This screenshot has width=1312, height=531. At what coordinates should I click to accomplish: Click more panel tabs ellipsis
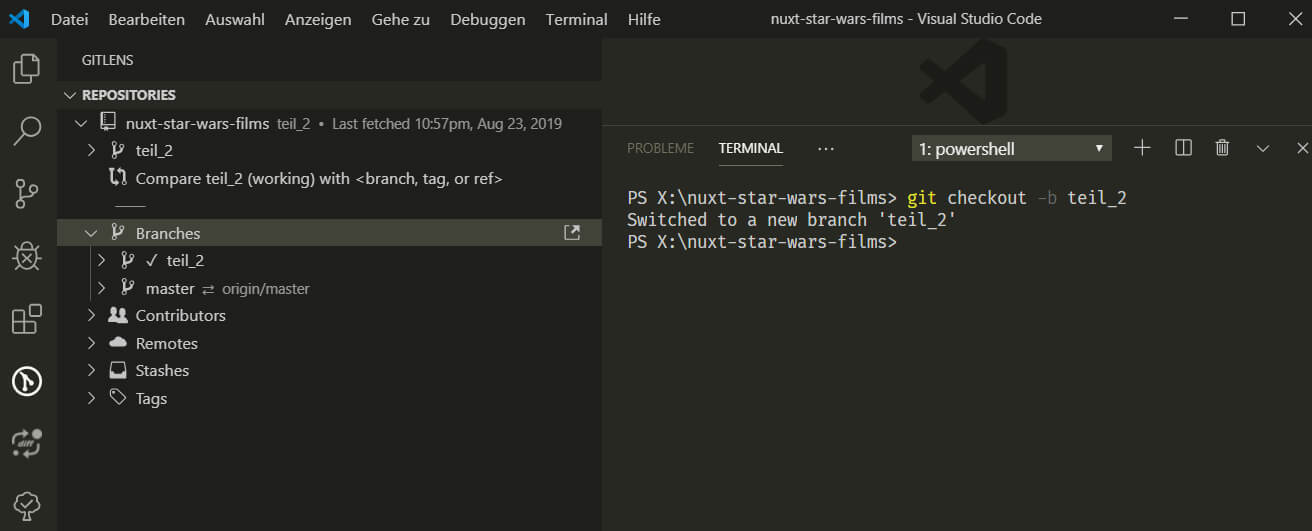[826, 148]
